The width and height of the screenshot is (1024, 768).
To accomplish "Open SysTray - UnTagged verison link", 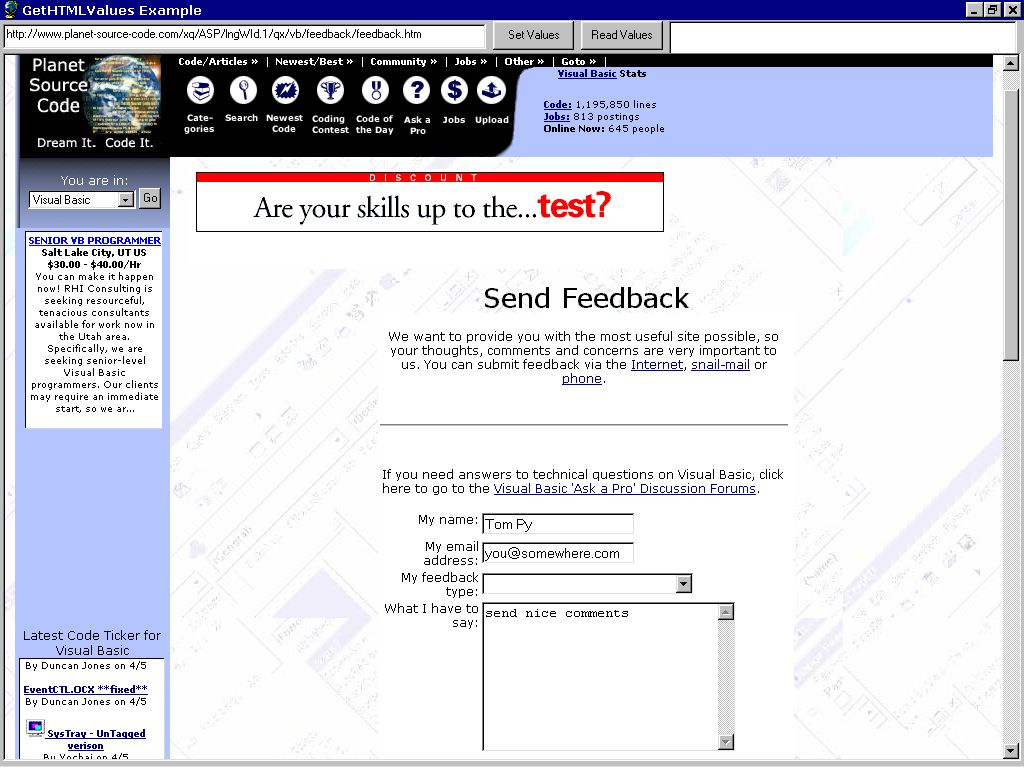I will point(96,739).
